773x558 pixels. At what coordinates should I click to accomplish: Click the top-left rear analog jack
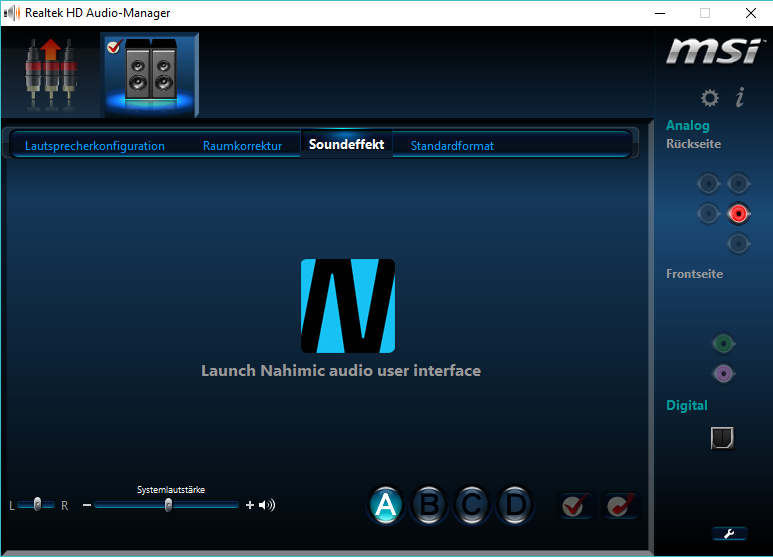coord(708,184)
